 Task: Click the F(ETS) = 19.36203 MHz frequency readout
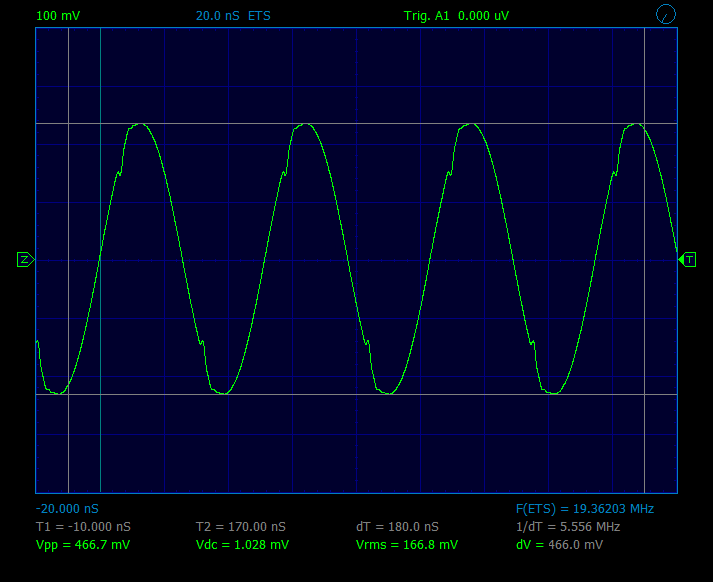tap(585, 508)
